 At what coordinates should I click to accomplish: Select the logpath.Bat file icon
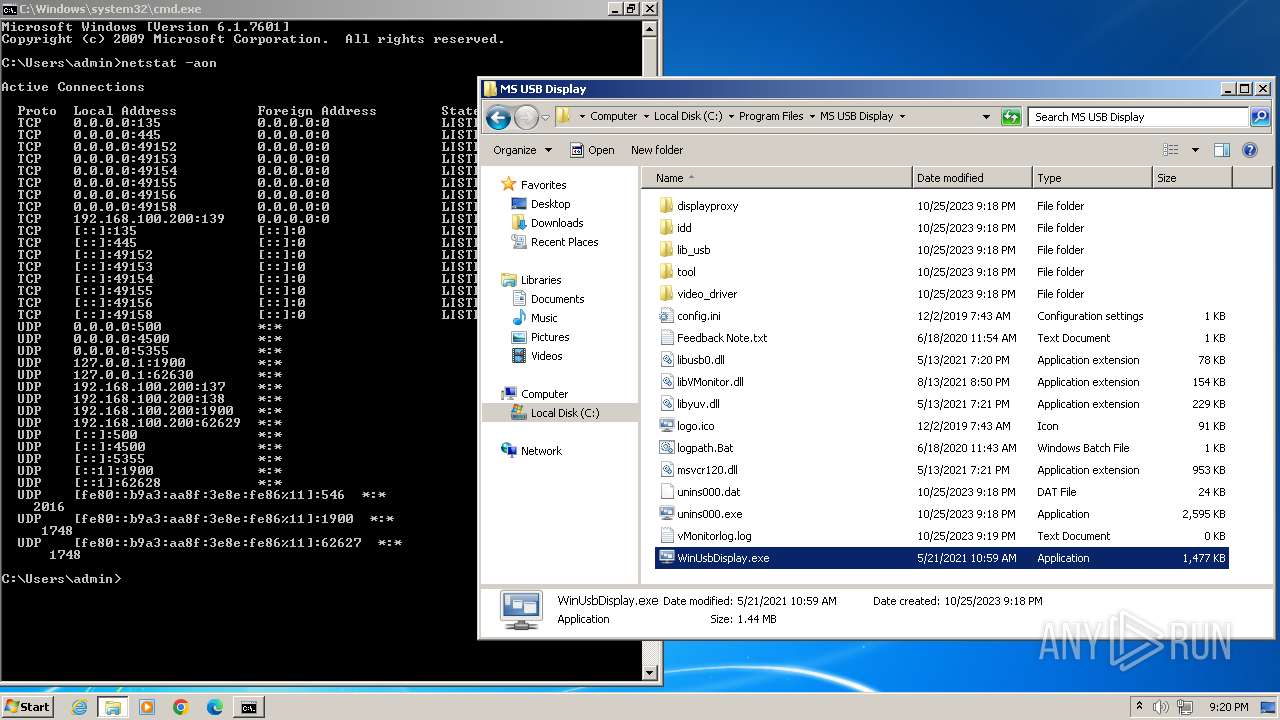[x=667, y=448]
